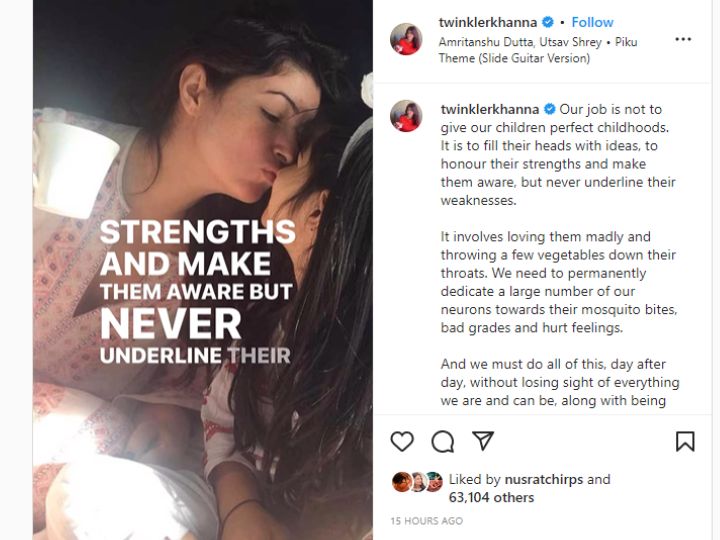This screenshot has height=540, width=720.
Task: Click the post video showing strengths text
Action: 202,270
